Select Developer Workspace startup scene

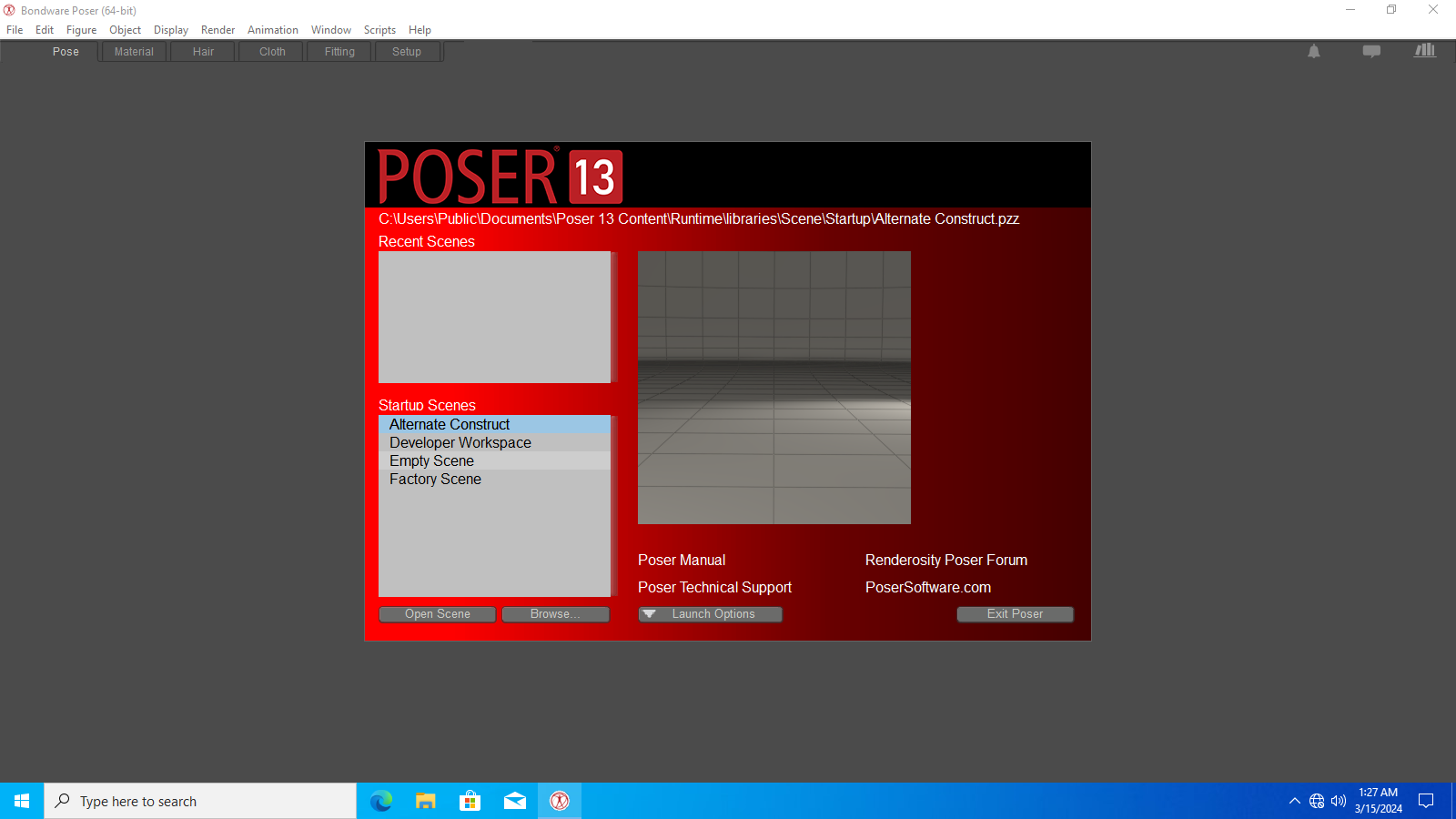(494, 442)
